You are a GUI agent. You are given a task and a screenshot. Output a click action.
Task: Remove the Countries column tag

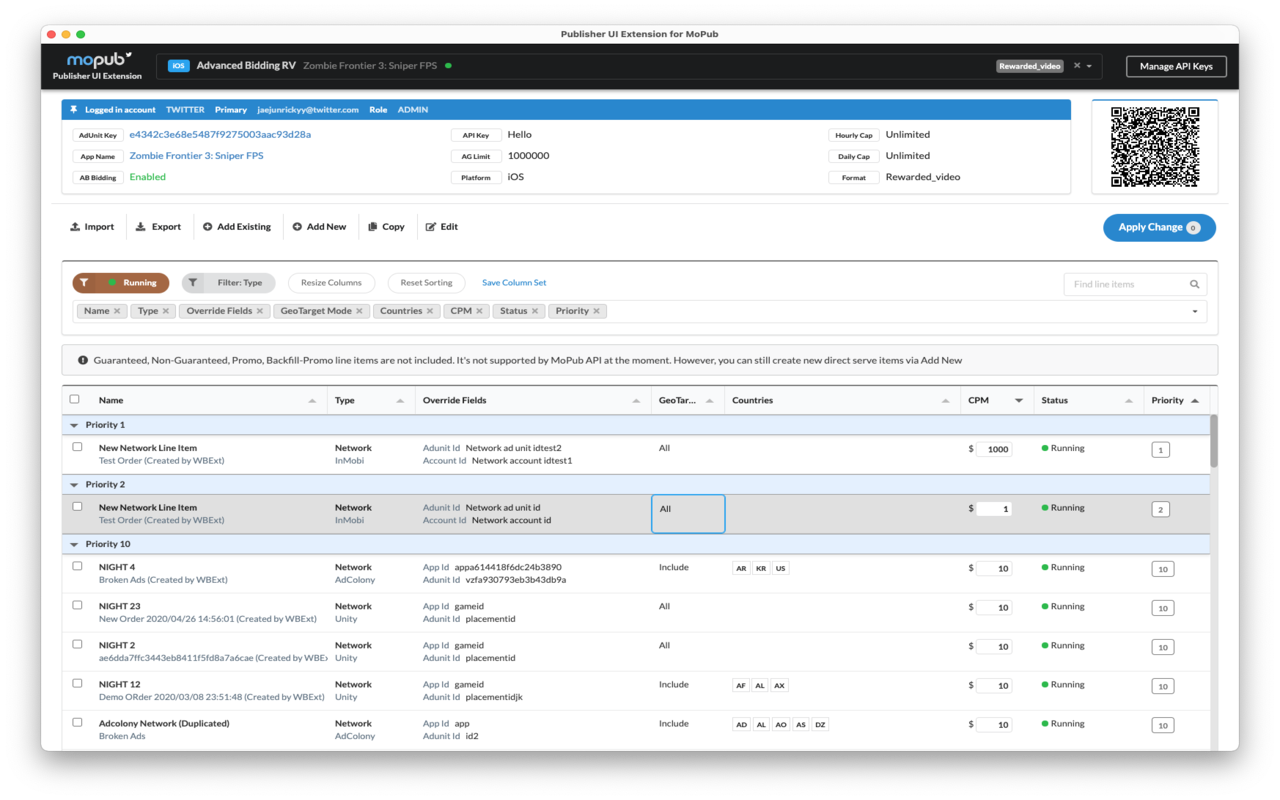pos(430,311)
